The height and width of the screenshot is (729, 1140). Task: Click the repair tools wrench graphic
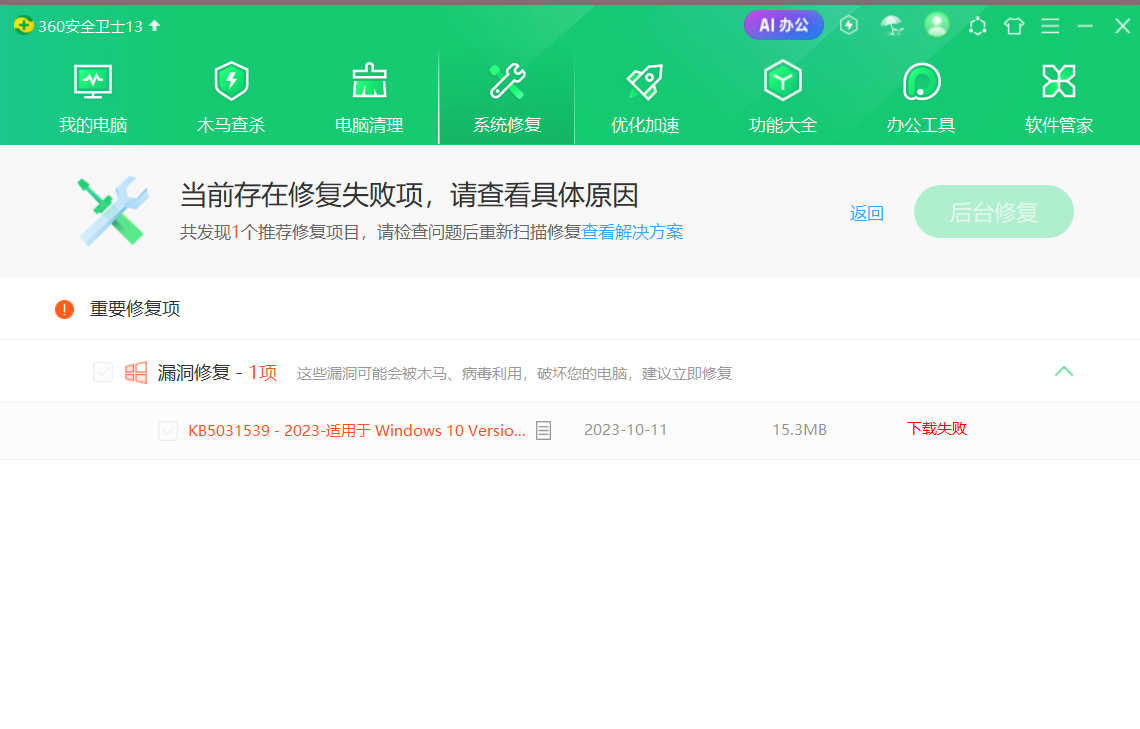113,211
